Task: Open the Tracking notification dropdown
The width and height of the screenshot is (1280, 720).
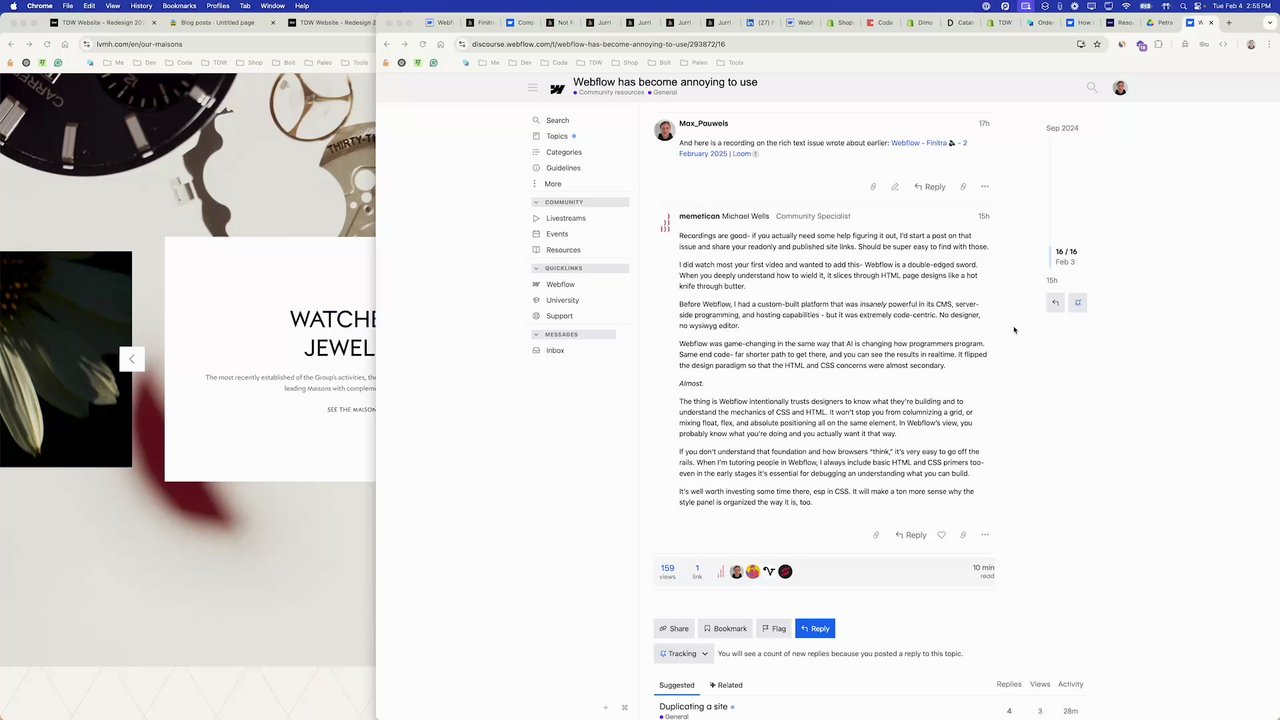Action: pos(684,654)
